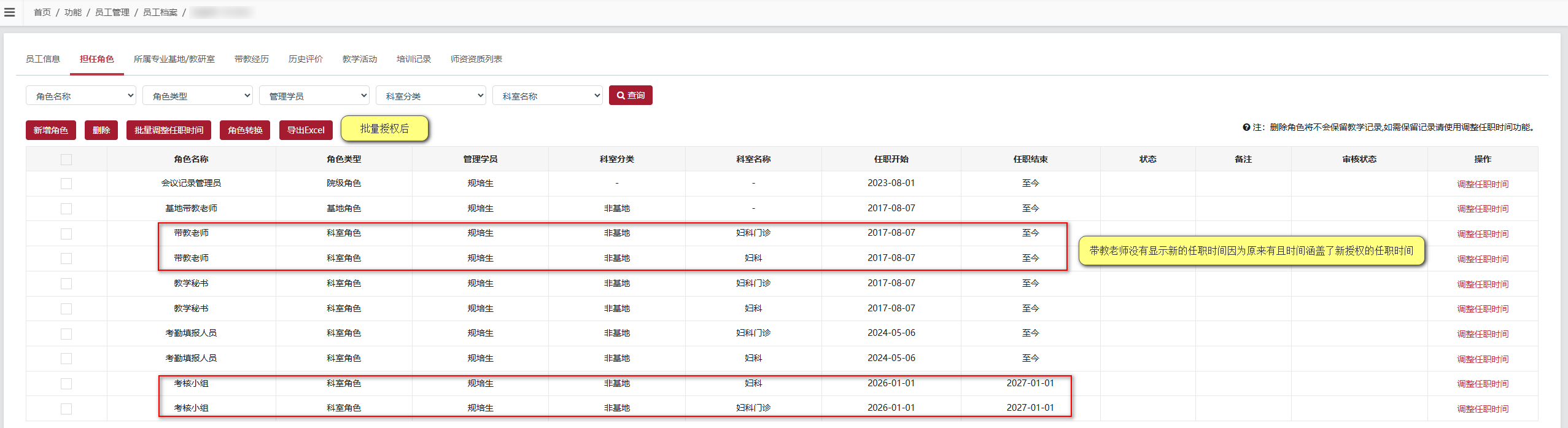Click the 会议记录管理员 role name cell
Viewport: 1568px width, 428px height.
[x=191, y=183]
